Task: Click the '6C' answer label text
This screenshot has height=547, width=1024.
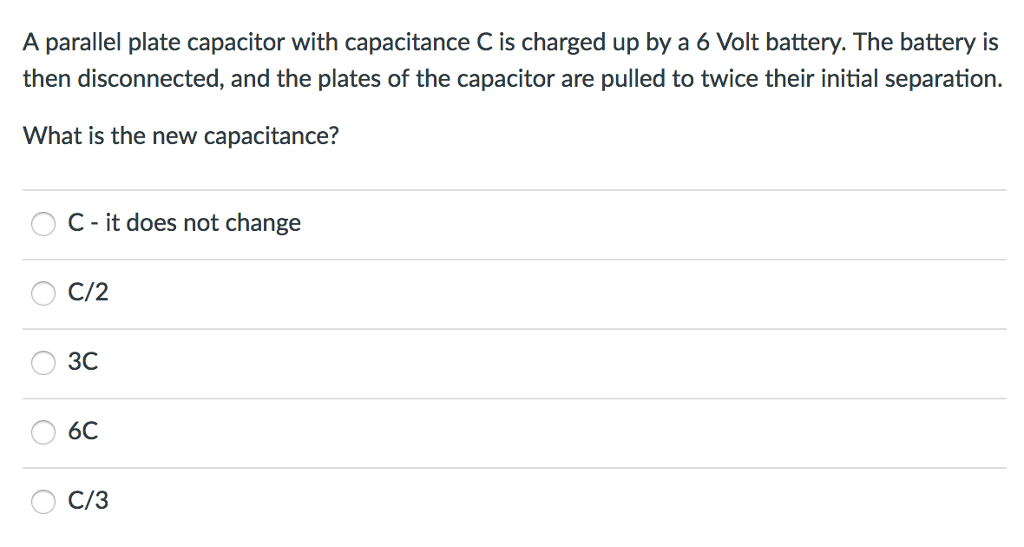Action: click(83, 432)
